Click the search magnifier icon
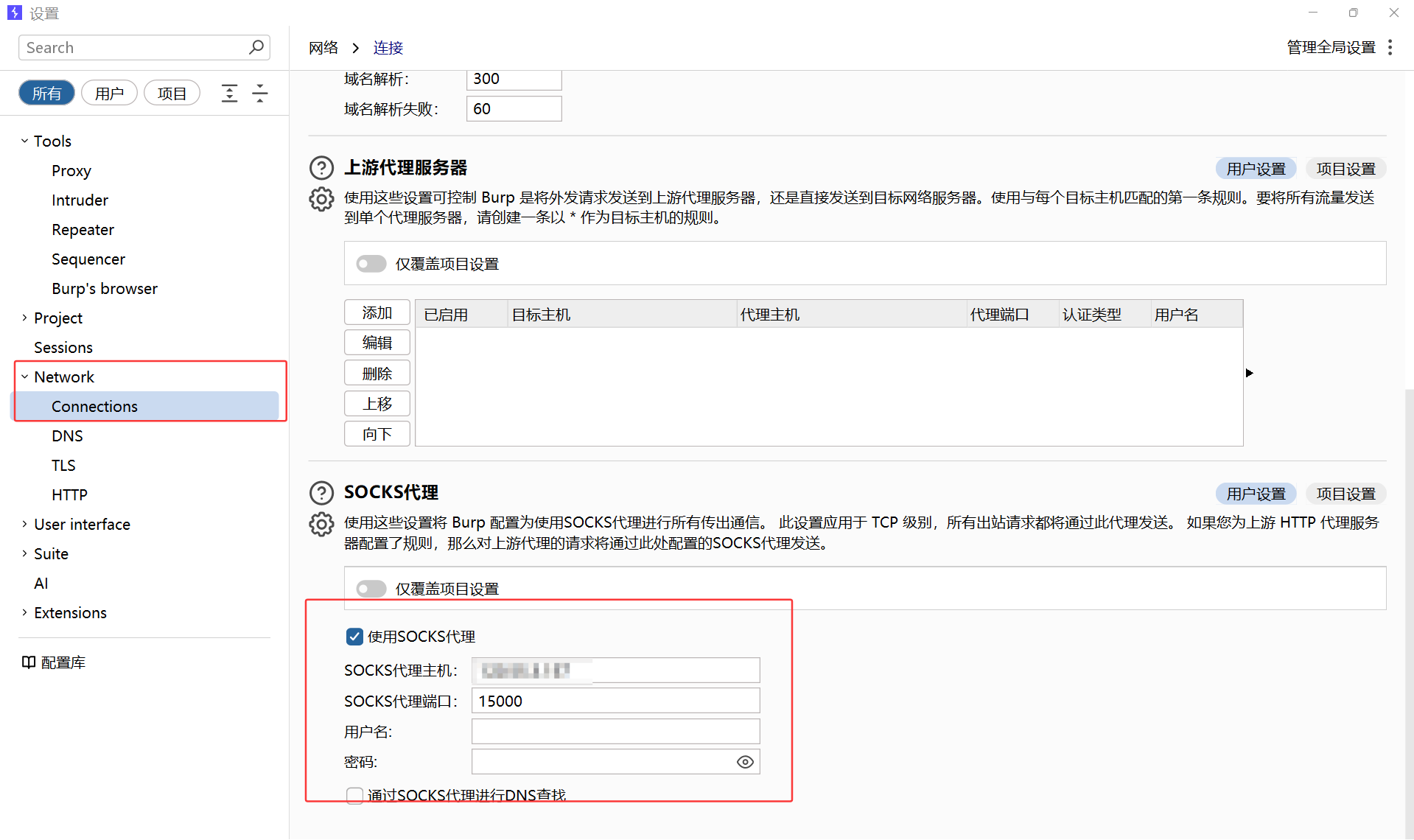 pyautogui.click(x=256, y=47)
